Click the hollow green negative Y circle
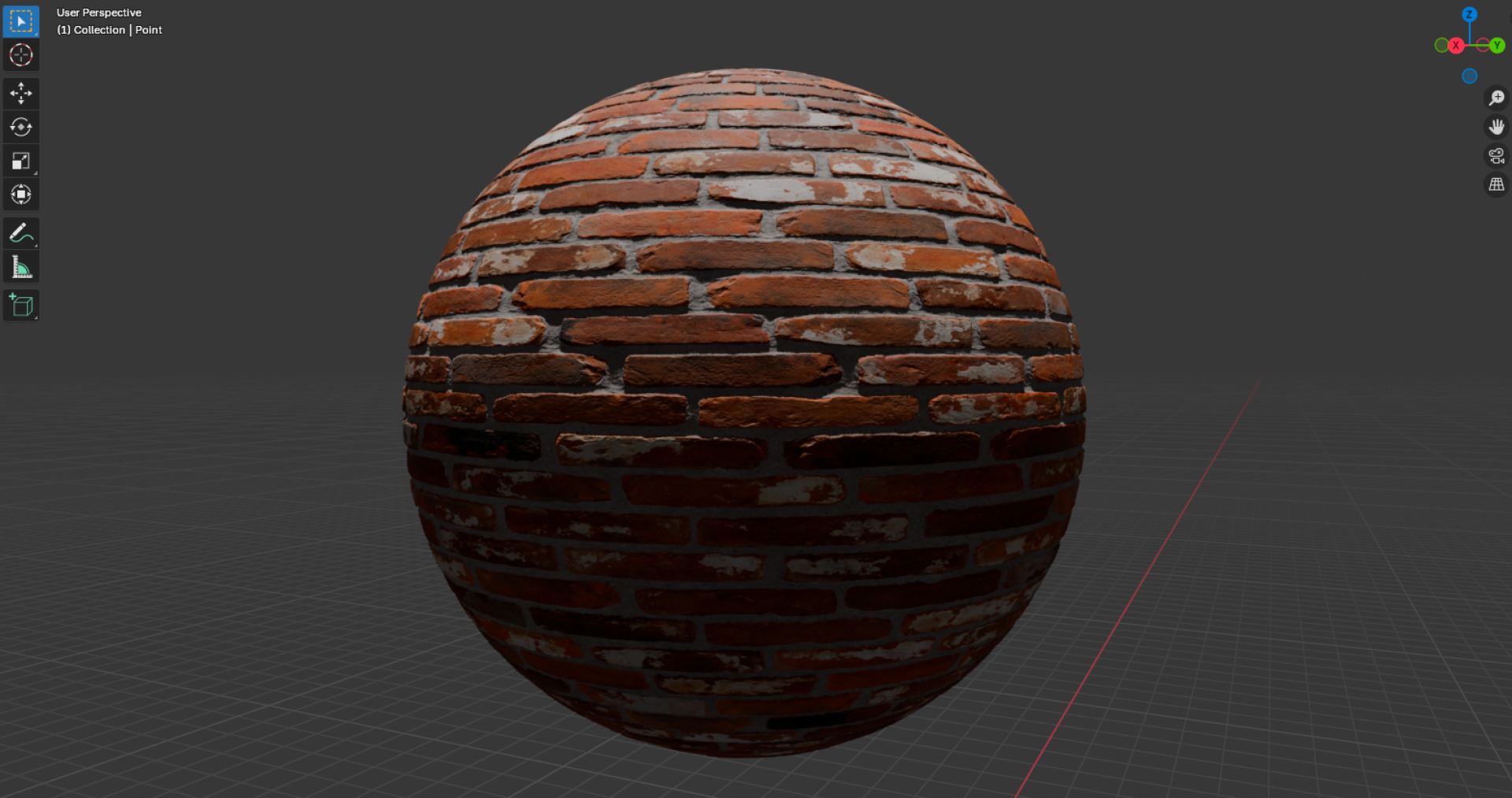The image size is (1512, 798). (x=1441, y=45)
